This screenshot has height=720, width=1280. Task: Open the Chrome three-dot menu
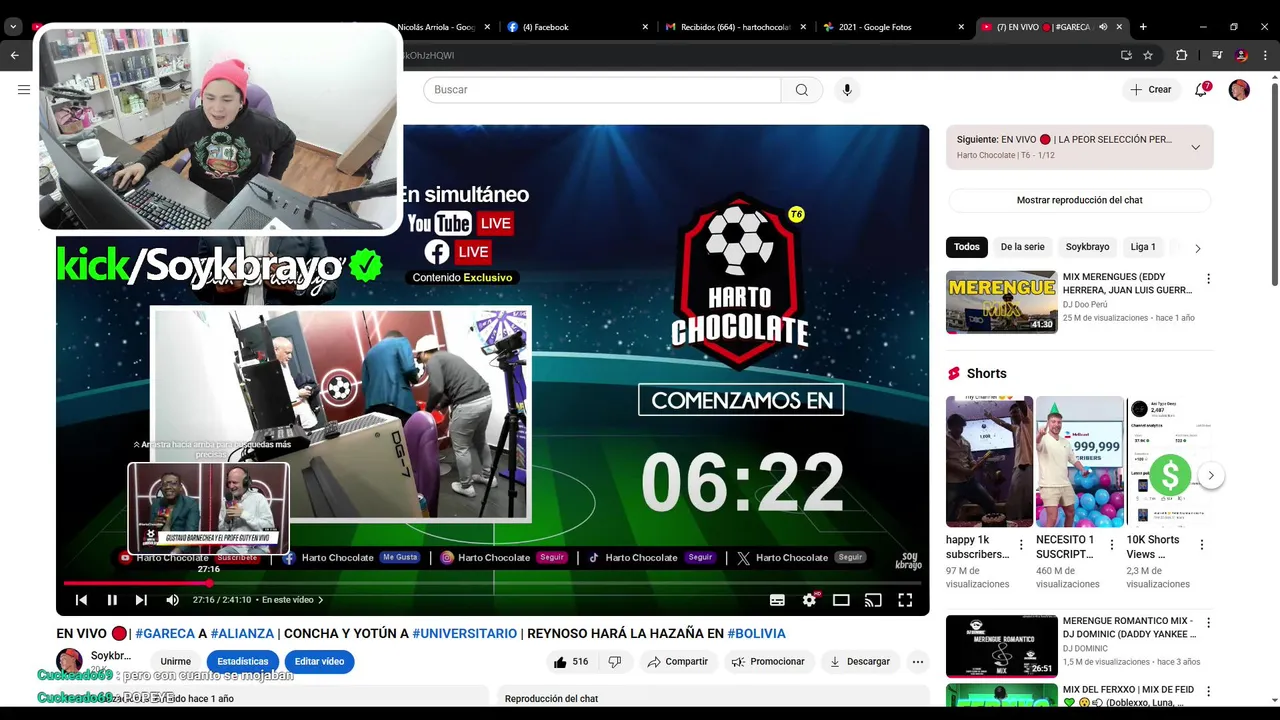coord(1265,55)
